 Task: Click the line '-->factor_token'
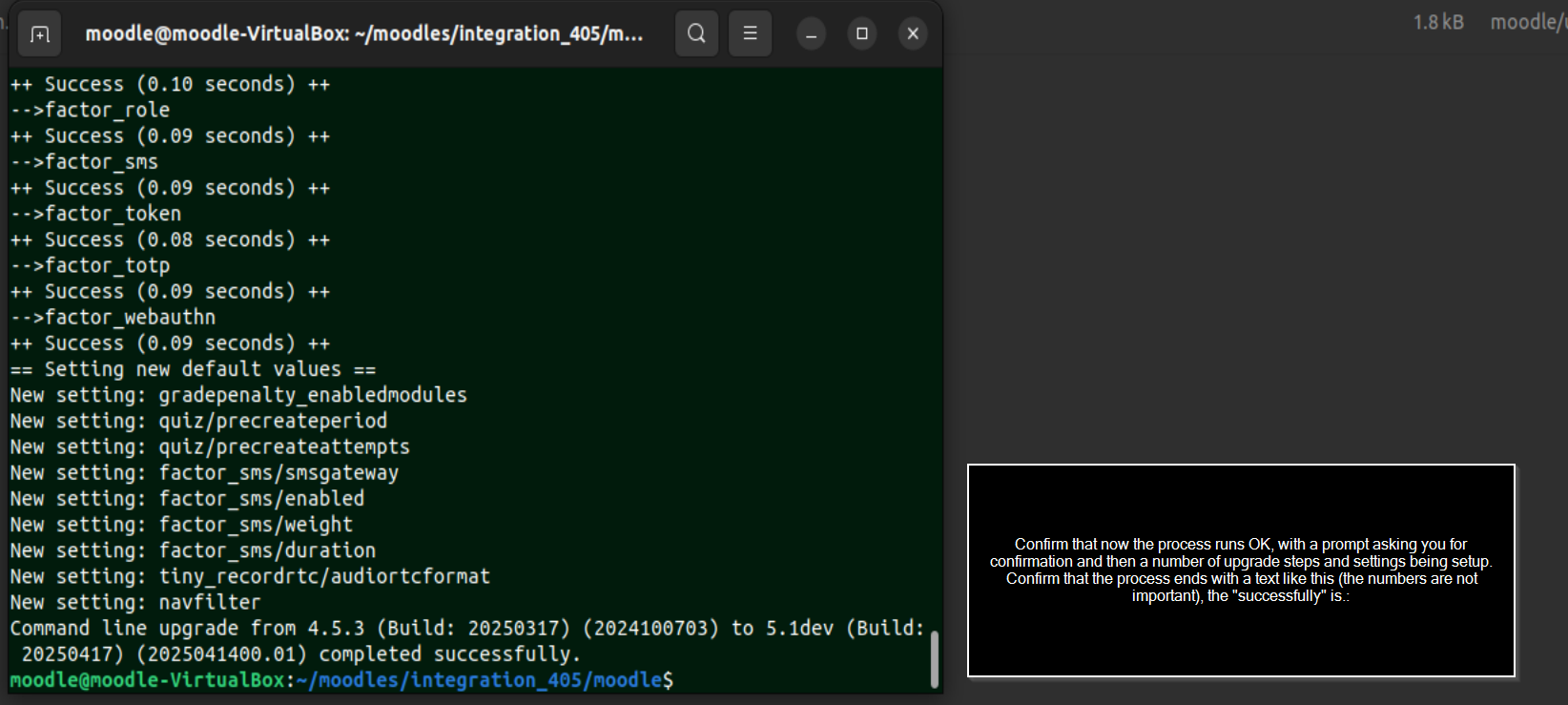(95, 214)
